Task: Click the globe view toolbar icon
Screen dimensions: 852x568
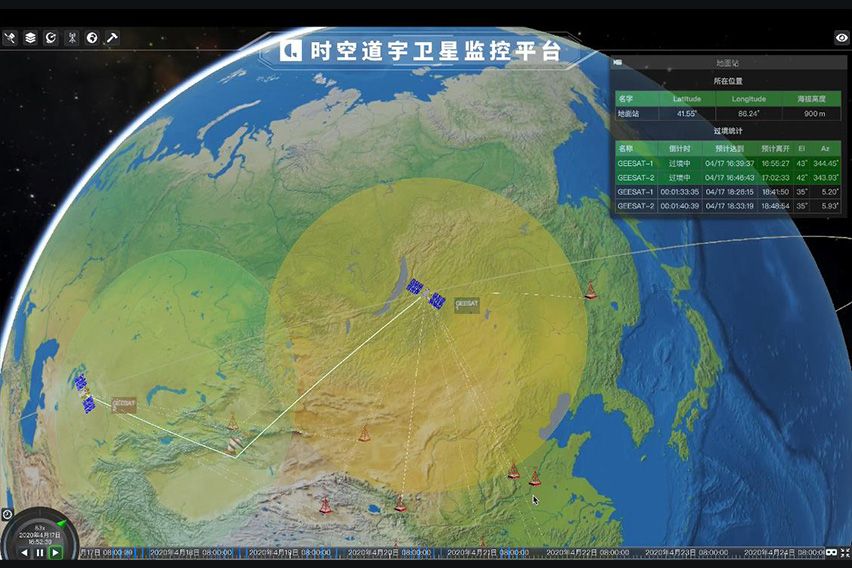Action: [92, 38]
